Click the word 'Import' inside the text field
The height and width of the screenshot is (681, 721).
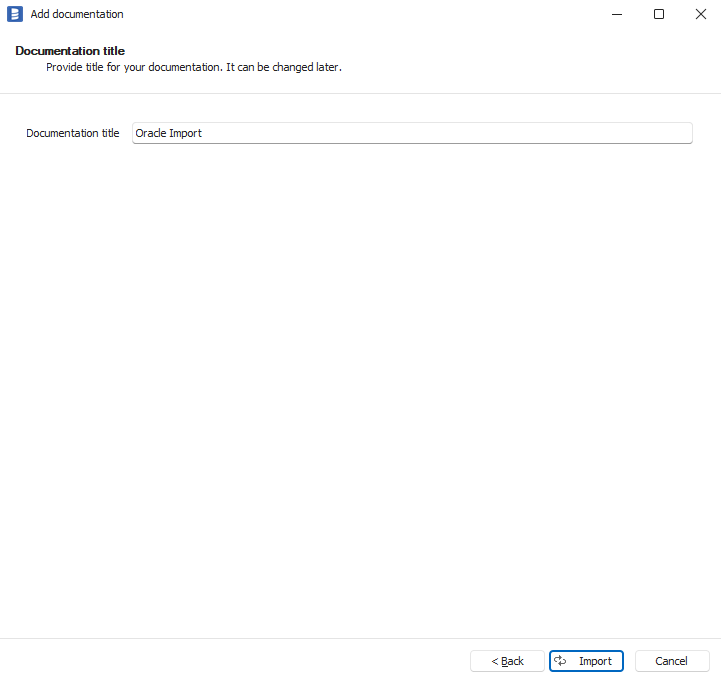[186, 133]
